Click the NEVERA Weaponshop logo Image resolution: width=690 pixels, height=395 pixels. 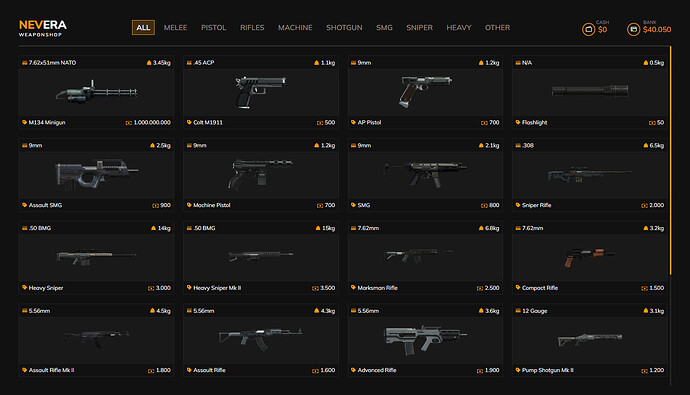43,28
